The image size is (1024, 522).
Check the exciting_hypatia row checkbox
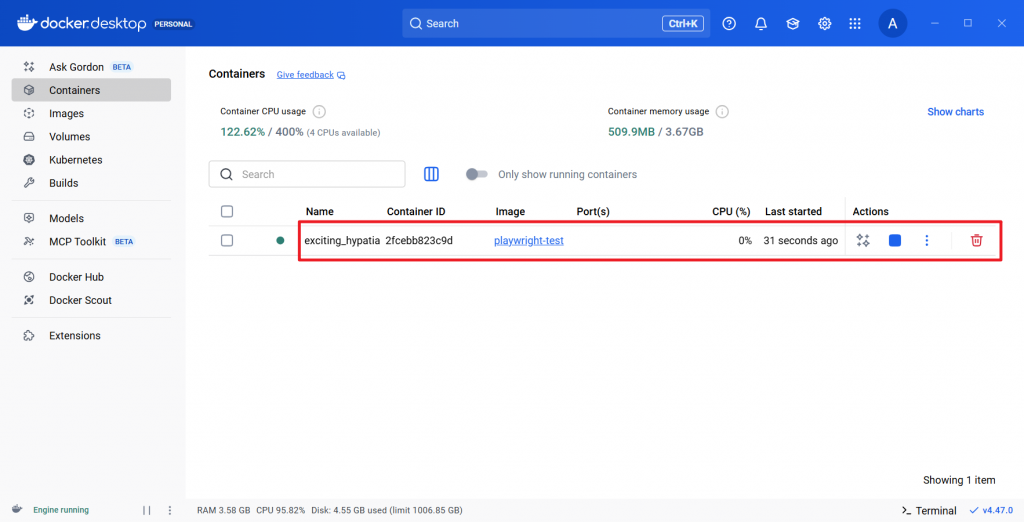click(x=227, y=240)
